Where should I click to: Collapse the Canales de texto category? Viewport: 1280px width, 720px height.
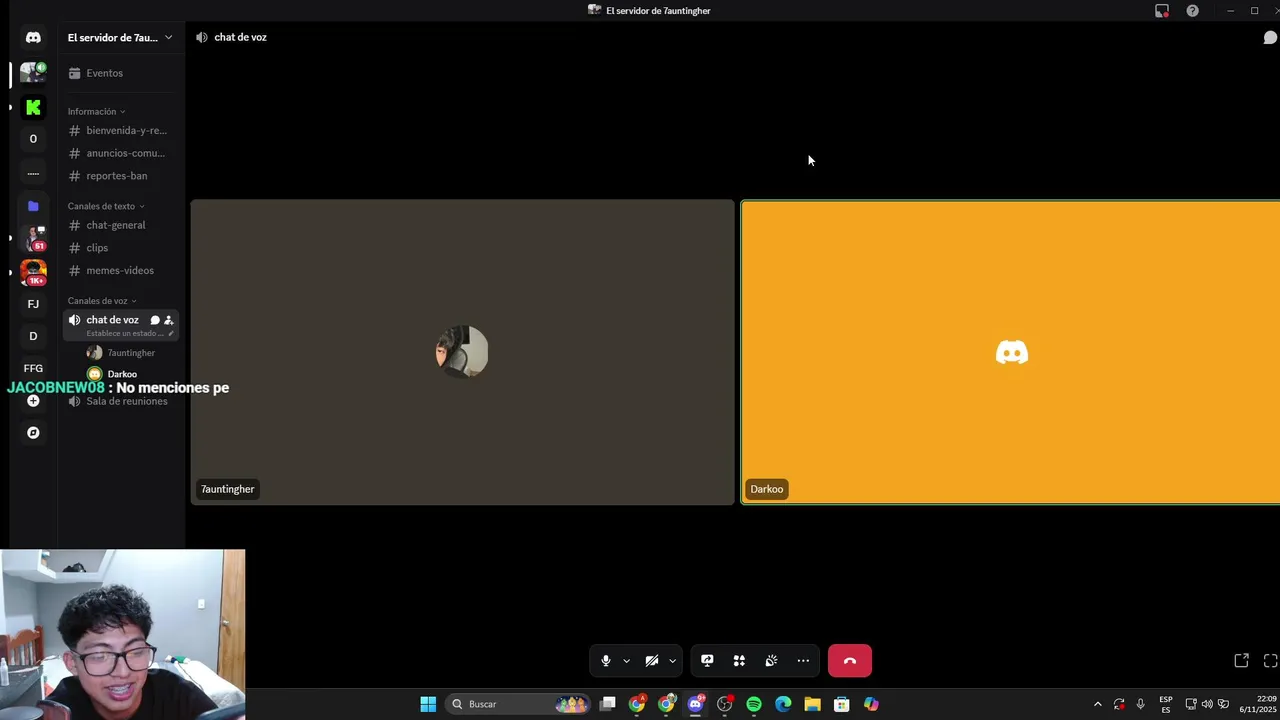coord(106,206)
